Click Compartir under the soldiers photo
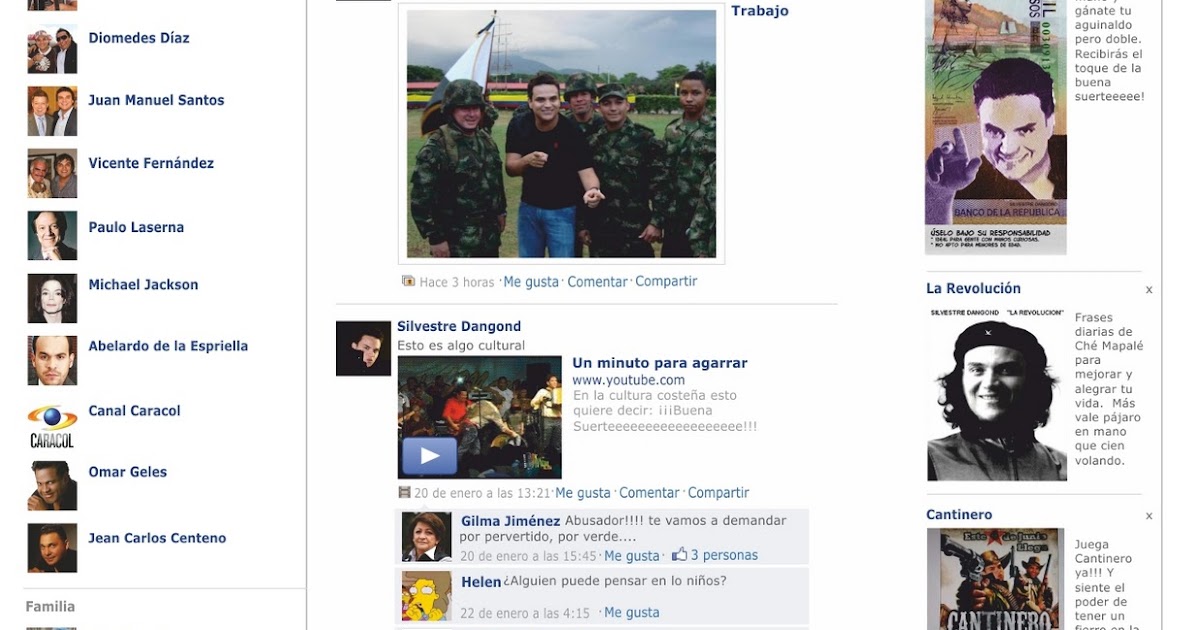1200x630 pixels. click(x=666, y=282)
